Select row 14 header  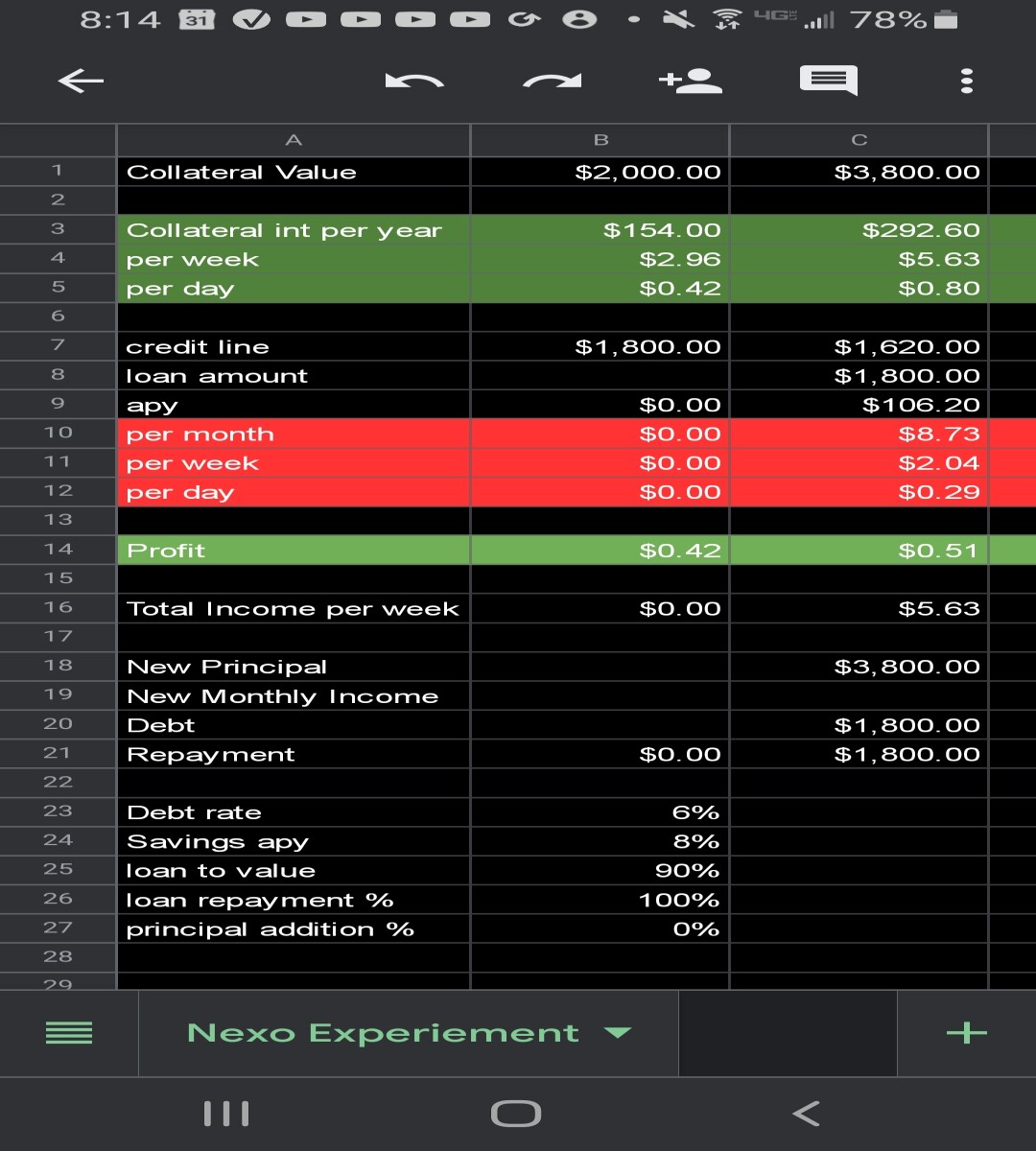[x=58, y=550]
